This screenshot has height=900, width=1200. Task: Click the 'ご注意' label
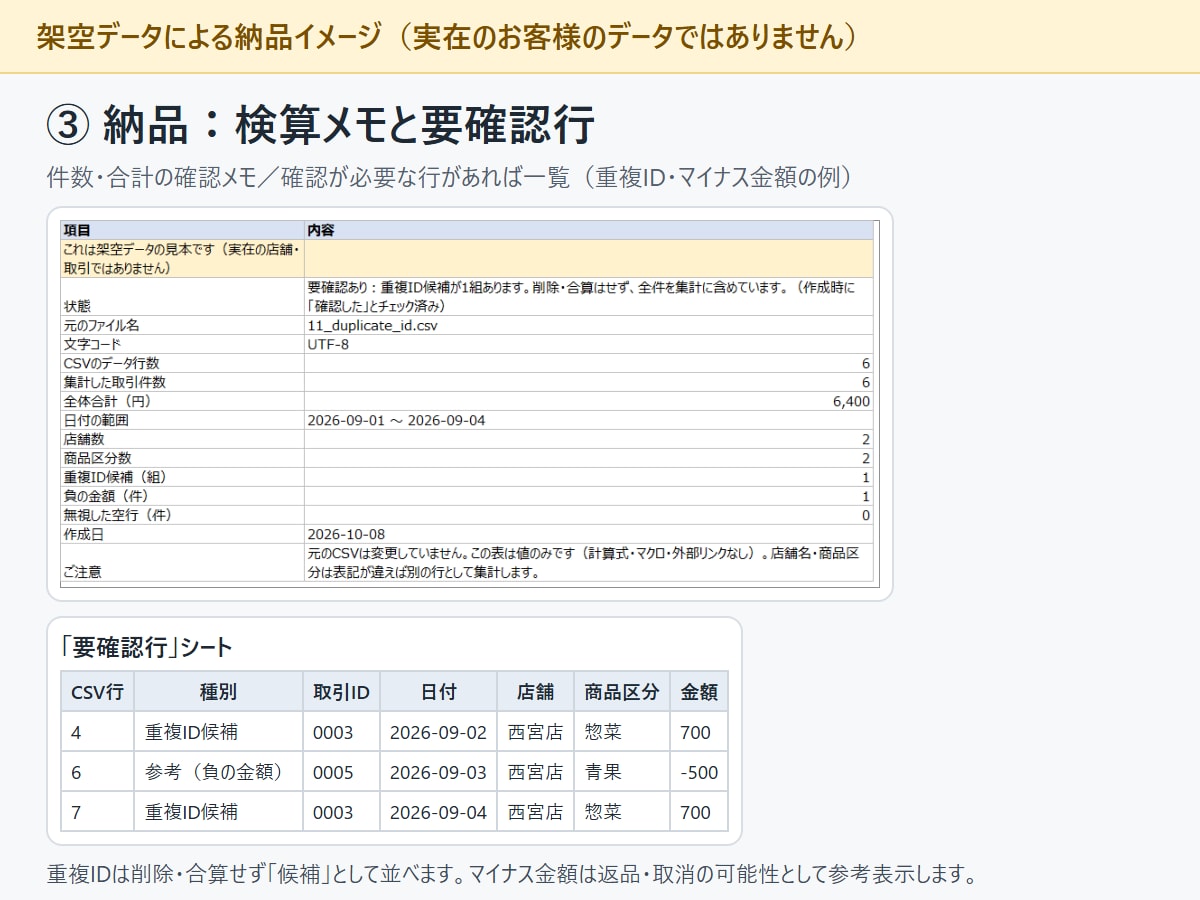(x=81, y=572)
